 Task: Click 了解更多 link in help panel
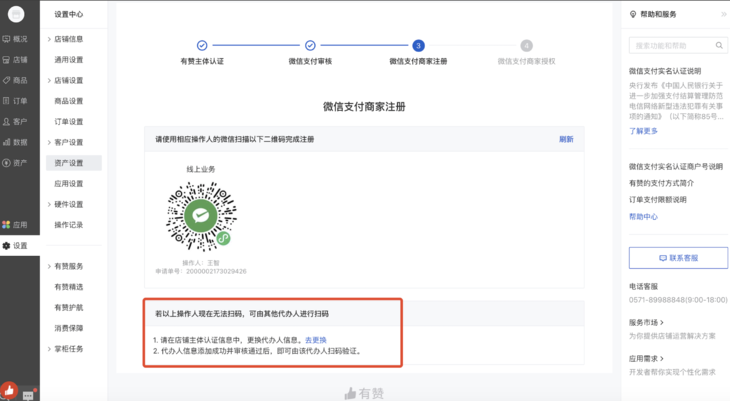pyautogui.click(x=643, y=131)
